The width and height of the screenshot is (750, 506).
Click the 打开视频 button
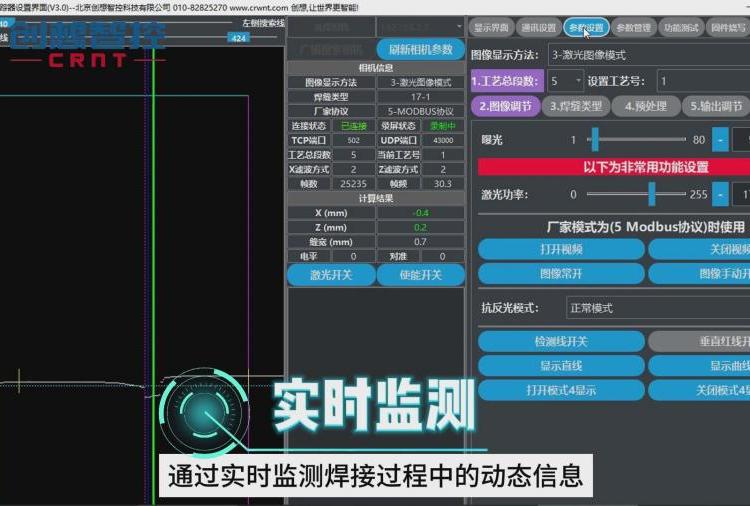coord(561,249)
